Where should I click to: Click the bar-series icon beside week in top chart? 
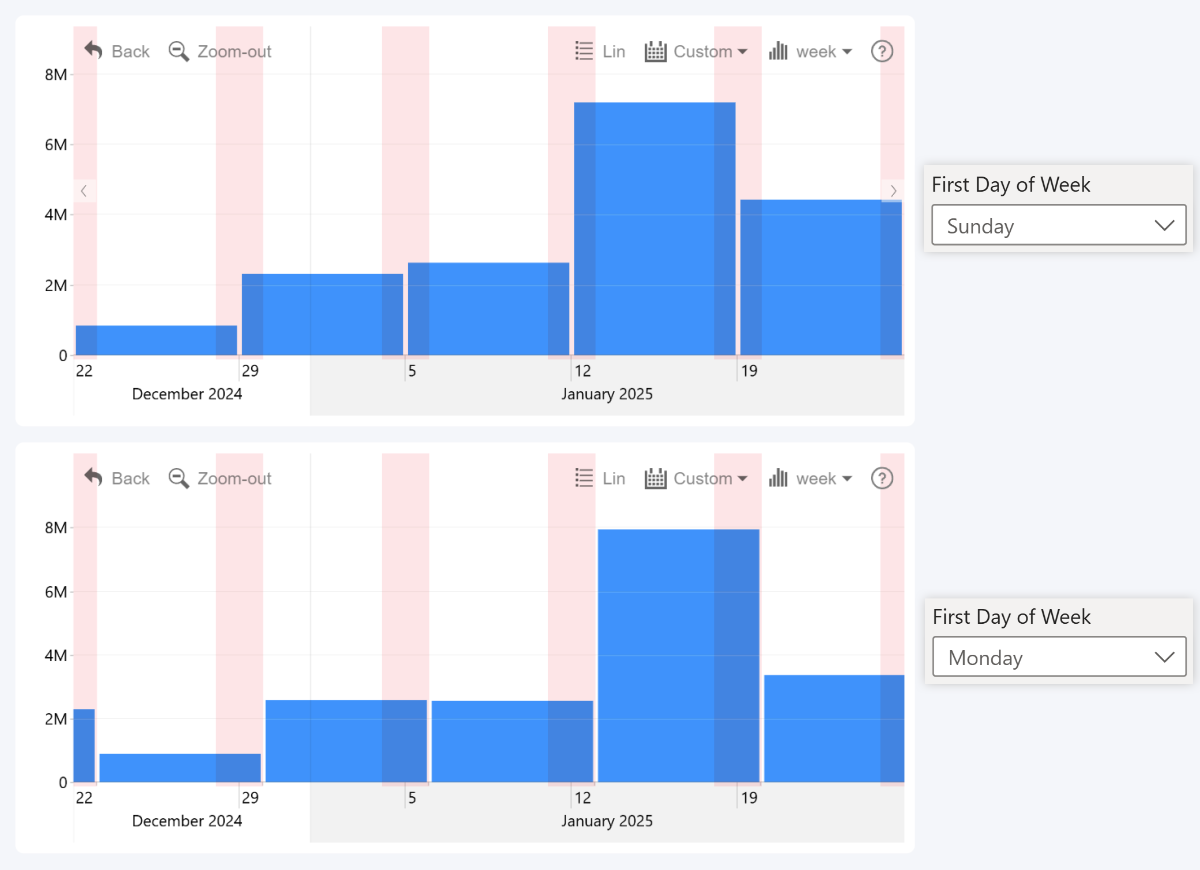778,51
